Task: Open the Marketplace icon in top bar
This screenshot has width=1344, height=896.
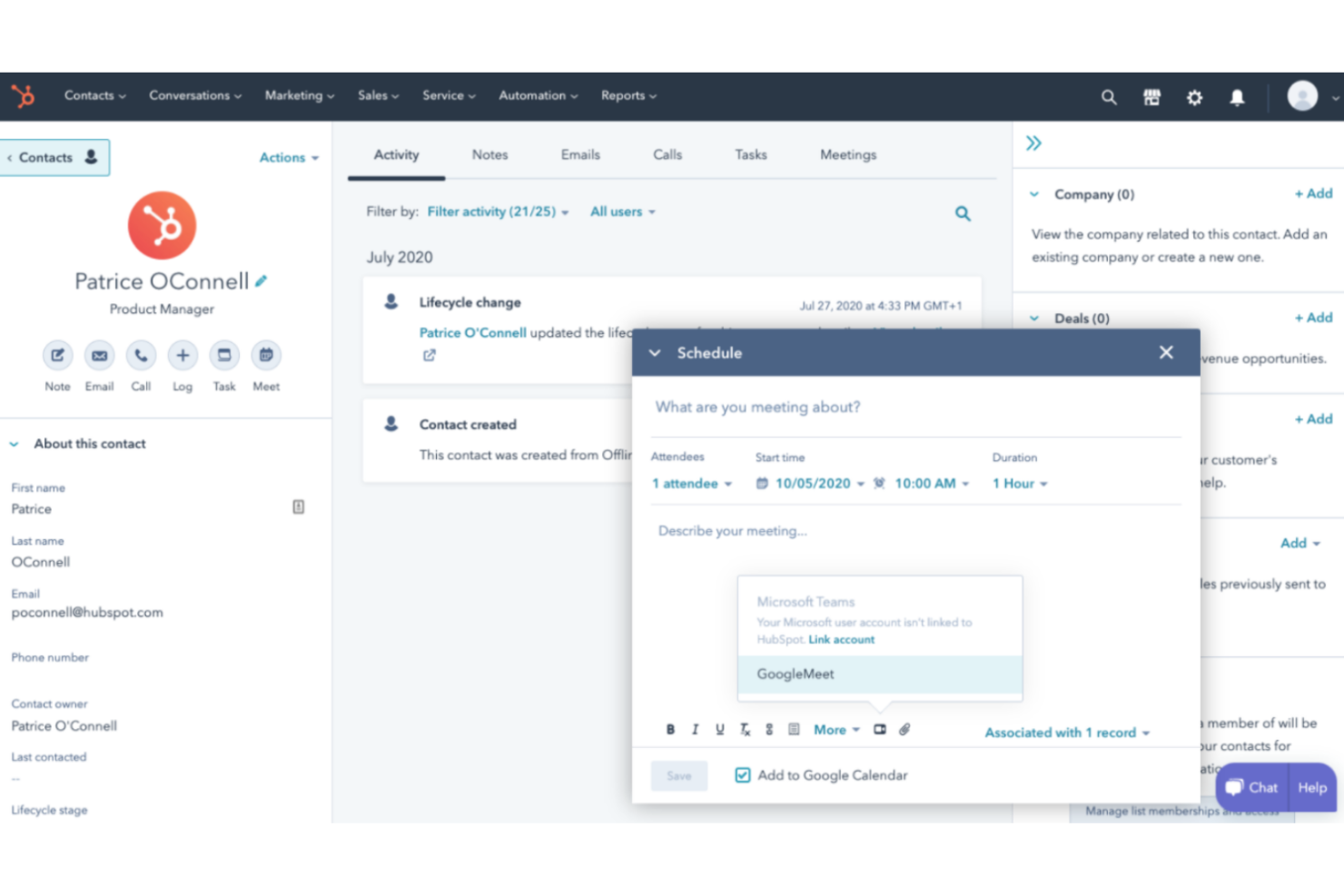Action: [x=1151, y=97]
